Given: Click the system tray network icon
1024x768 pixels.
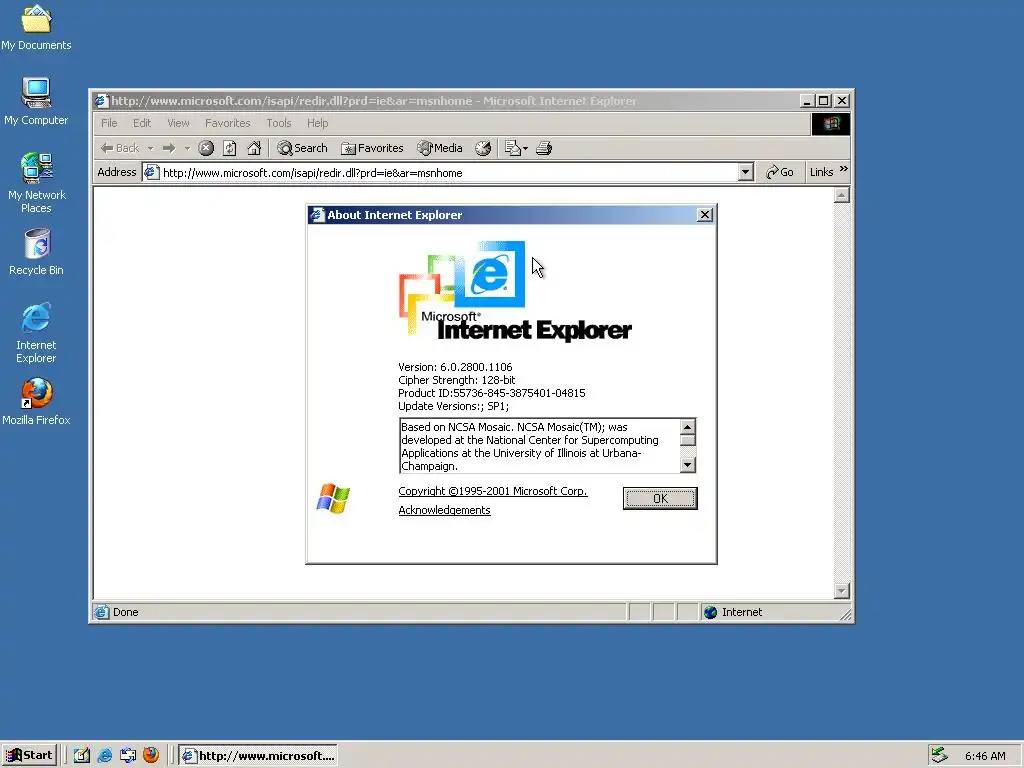Looking at the screenshot, I should coord(940,755).
